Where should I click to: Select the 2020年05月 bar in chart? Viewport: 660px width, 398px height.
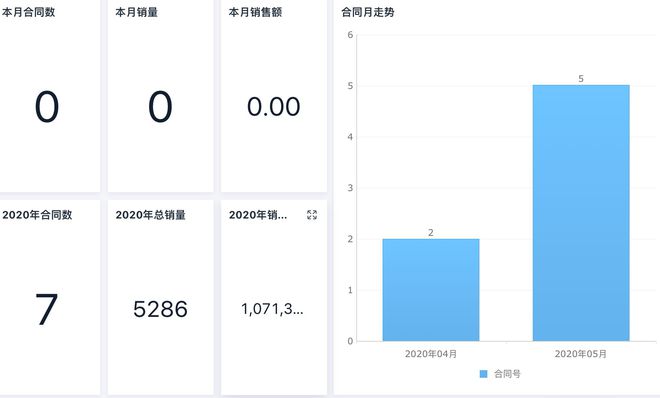point(581,213)
